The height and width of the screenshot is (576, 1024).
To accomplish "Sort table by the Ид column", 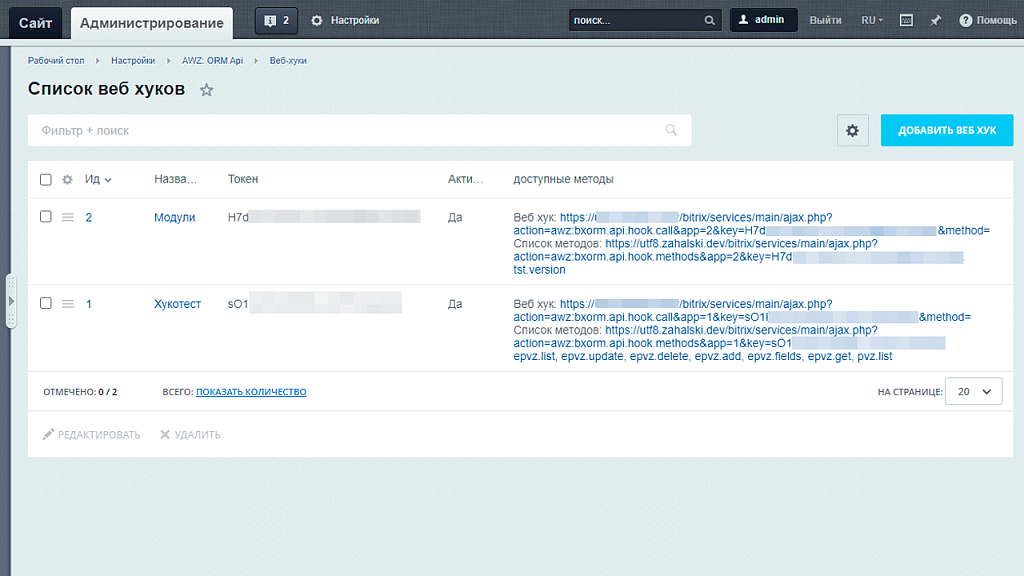I will 97,180.
